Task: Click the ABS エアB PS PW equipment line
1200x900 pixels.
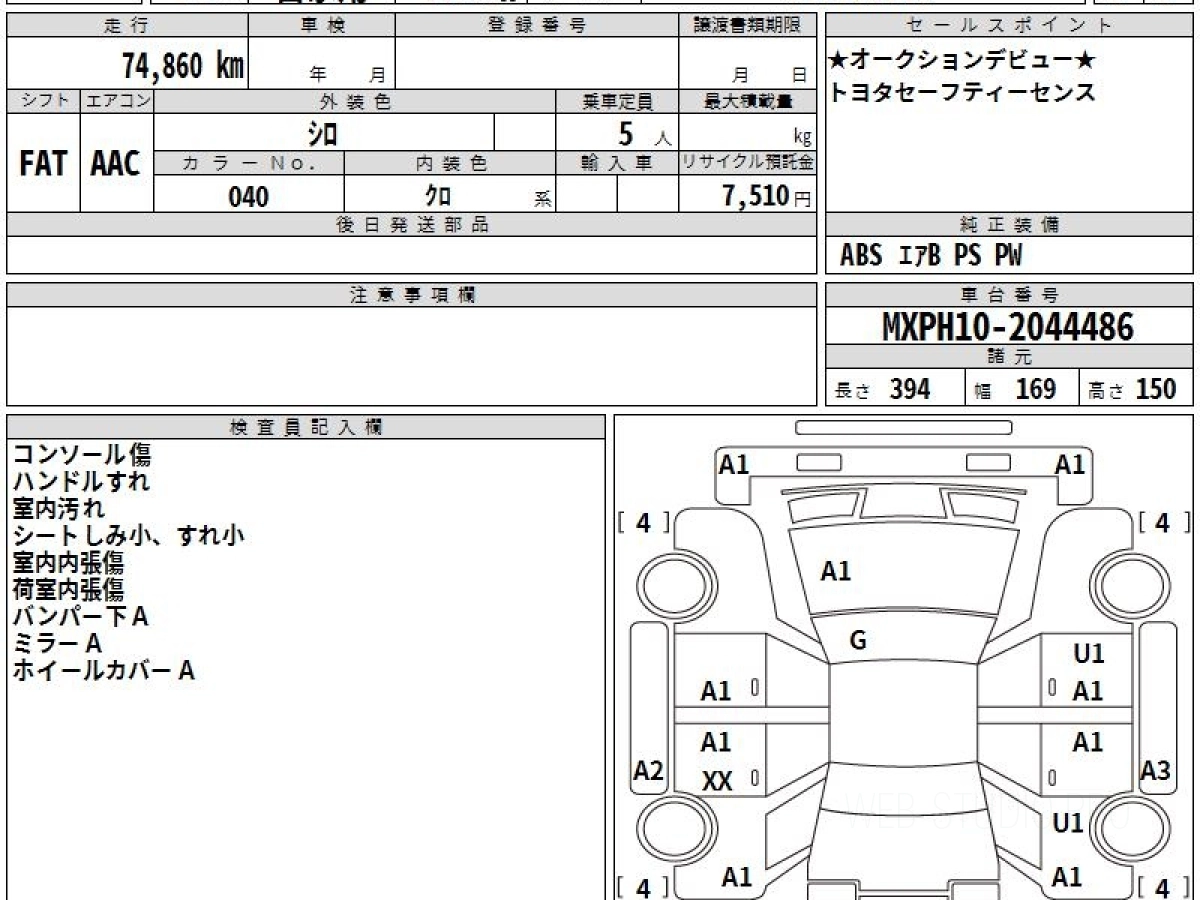Action: pyautogui.click(x=931, y=256)
